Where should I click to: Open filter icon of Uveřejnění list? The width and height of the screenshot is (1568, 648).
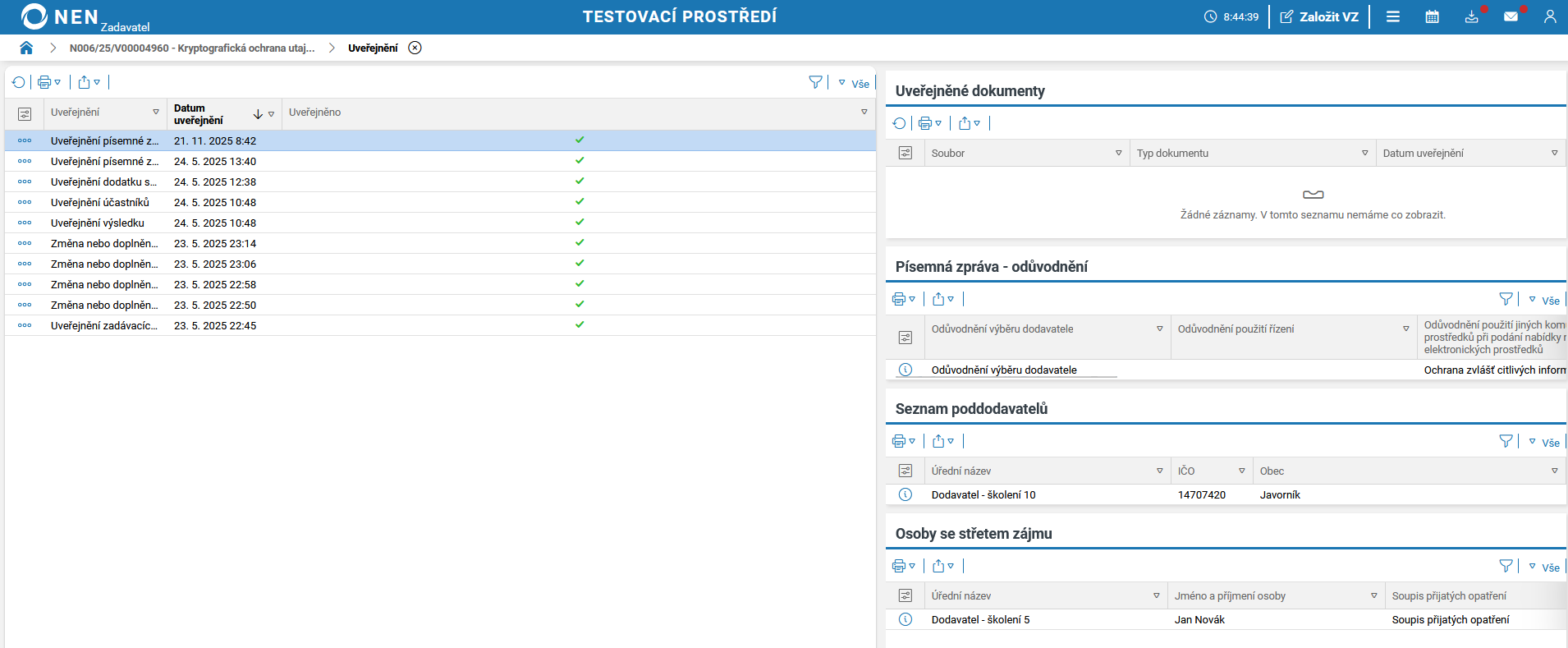coord(815,82)
